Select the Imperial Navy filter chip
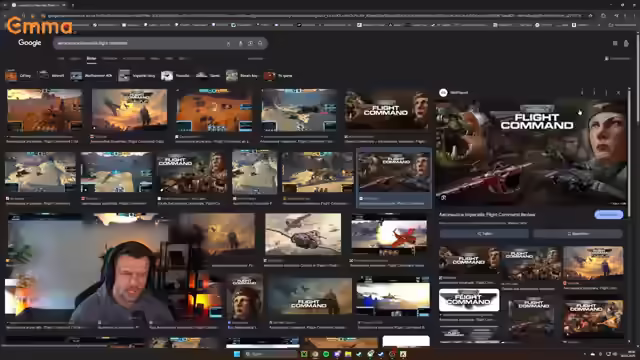This screenshot has width=640, height=360. point(137,76)
